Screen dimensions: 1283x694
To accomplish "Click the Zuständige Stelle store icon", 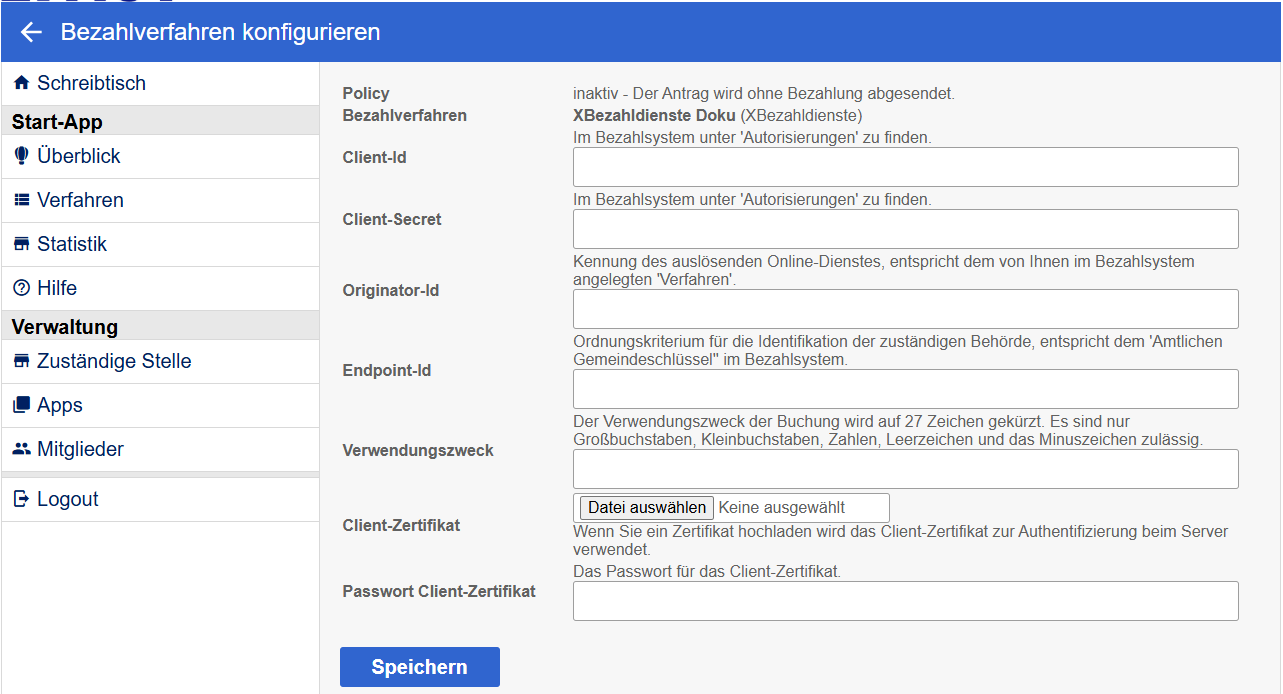I will coord(22,362).
